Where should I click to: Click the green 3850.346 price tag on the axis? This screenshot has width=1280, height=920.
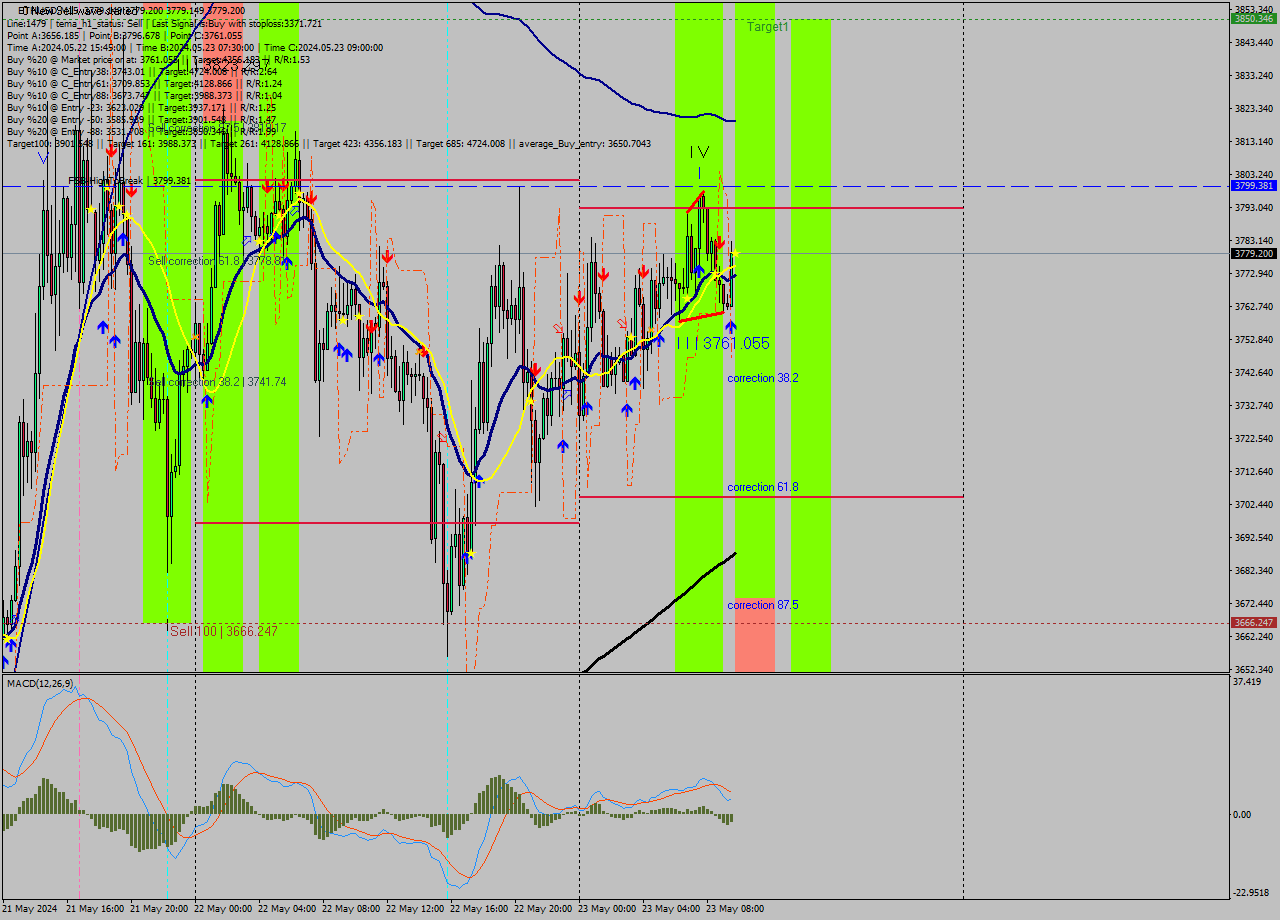pos(1252,17)
